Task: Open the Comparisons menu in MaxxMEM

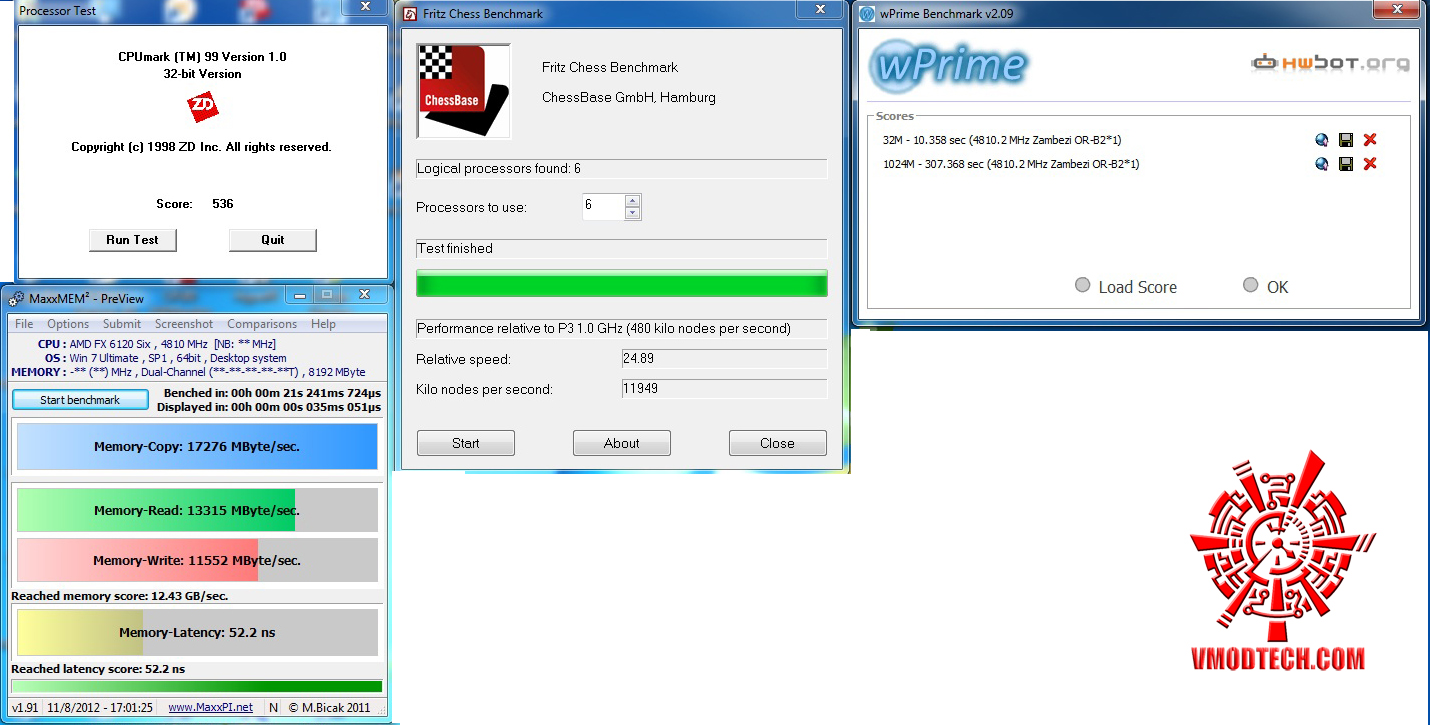Action: [262, 324]
